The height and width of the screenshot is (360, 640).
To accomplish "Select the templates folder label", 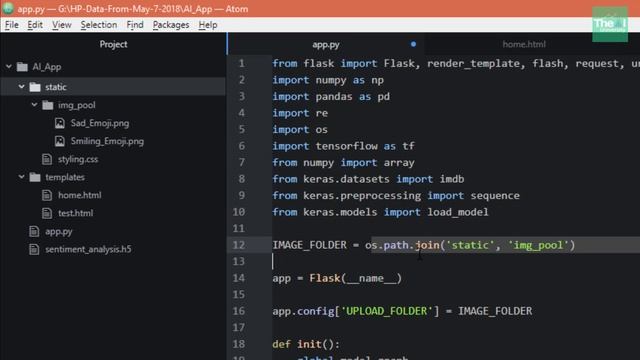I will click(x=65, y=177).
